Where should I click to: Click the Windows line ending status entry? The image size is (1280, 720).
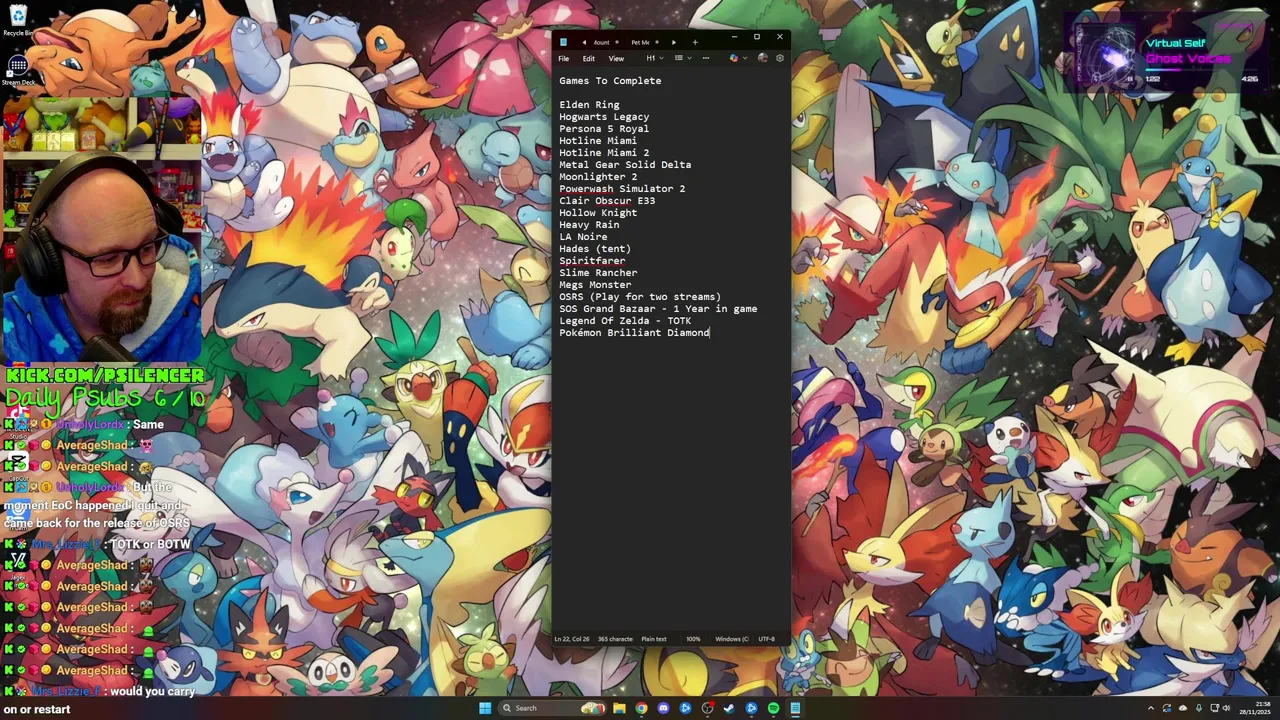click(x=732, y=639)
